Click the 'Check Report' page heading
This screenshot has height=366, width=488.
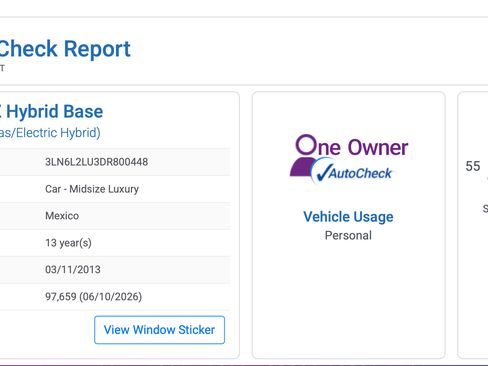coord(65,49)
